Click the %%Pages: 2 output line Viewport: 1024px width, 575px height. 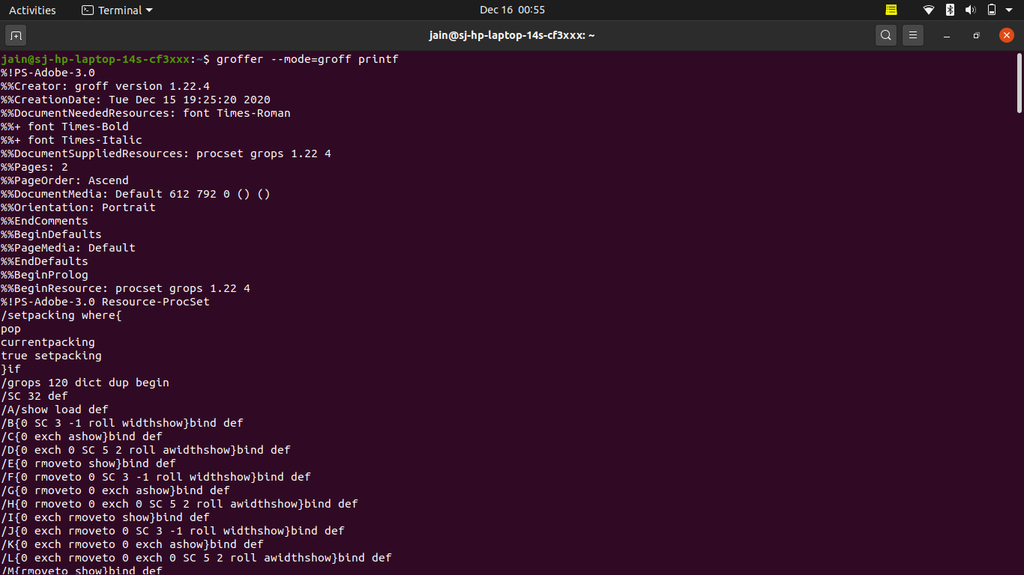point(34,167)
